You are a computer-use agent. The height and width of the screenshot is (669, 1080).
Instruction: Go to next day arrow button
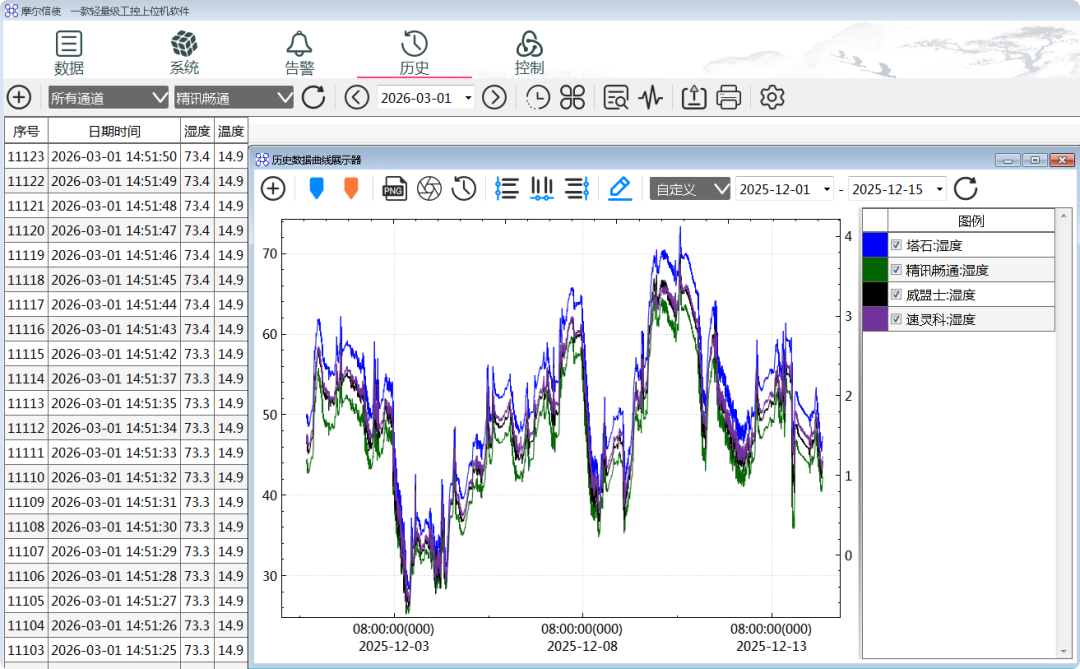tap(494, 97)
